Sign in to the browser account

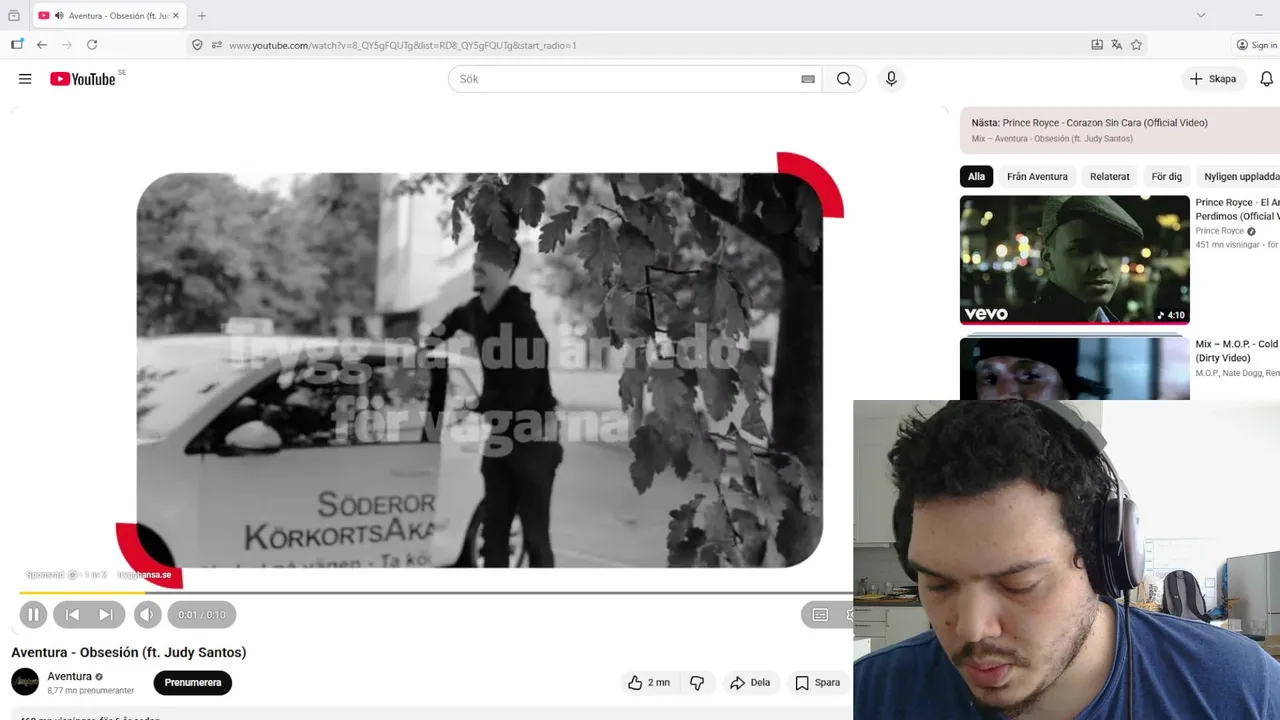[x=1257, y=45]
